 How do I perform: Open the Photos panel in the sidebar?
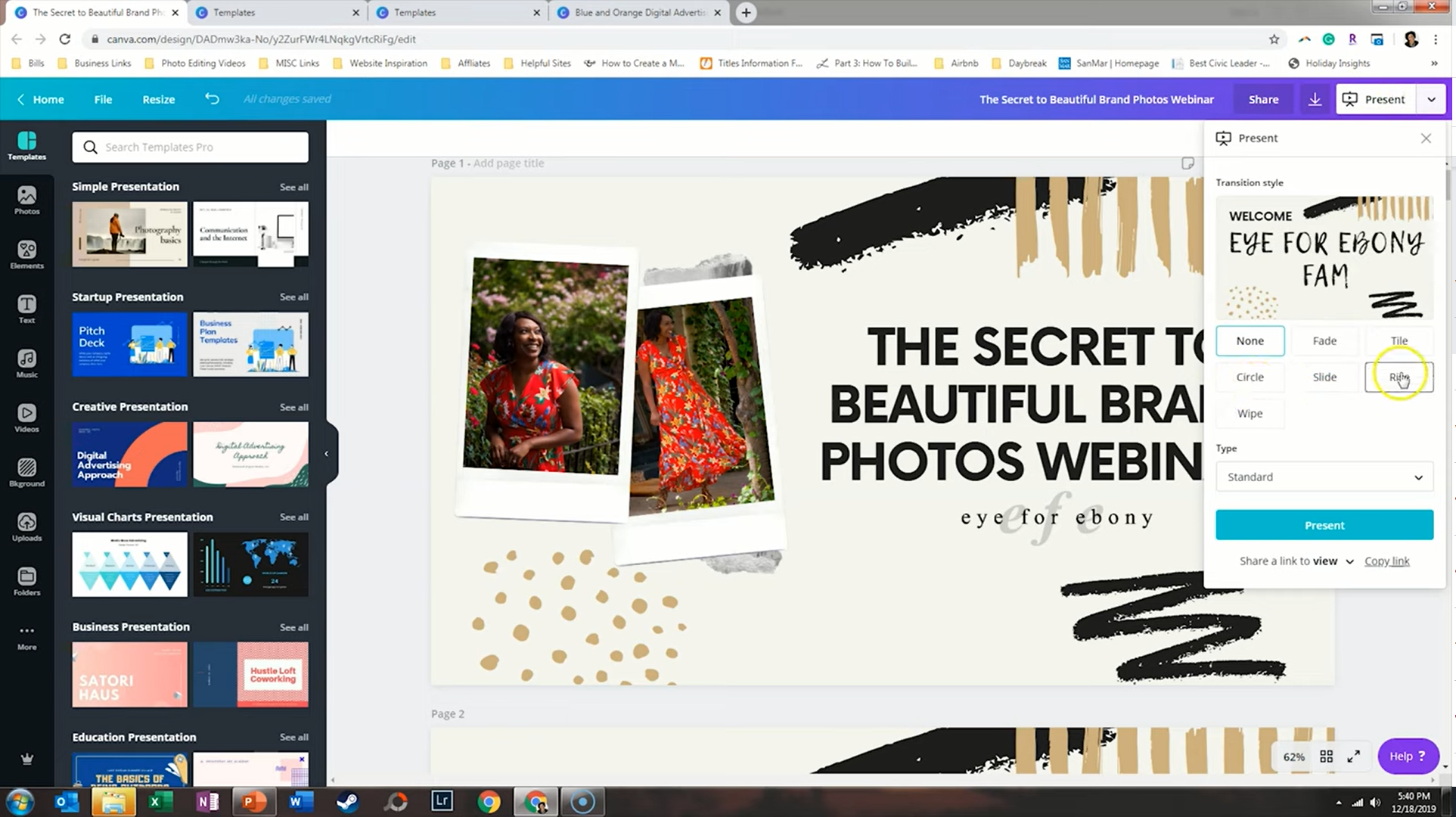tap(26, 200)
